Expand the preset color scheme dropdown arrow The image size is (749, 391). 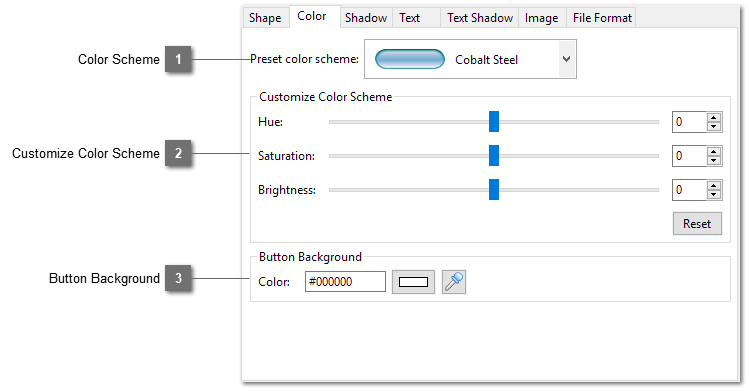tap(567, 59)
